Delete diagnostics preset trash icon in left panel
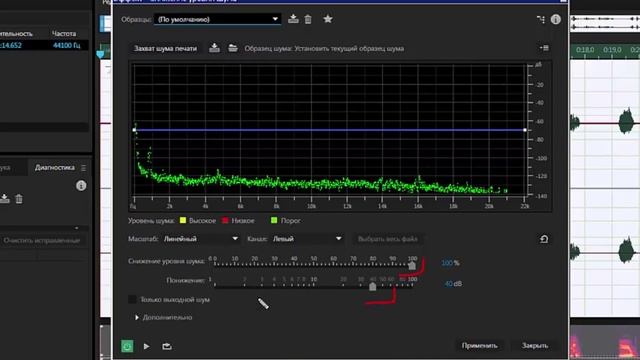 point(19,199)
